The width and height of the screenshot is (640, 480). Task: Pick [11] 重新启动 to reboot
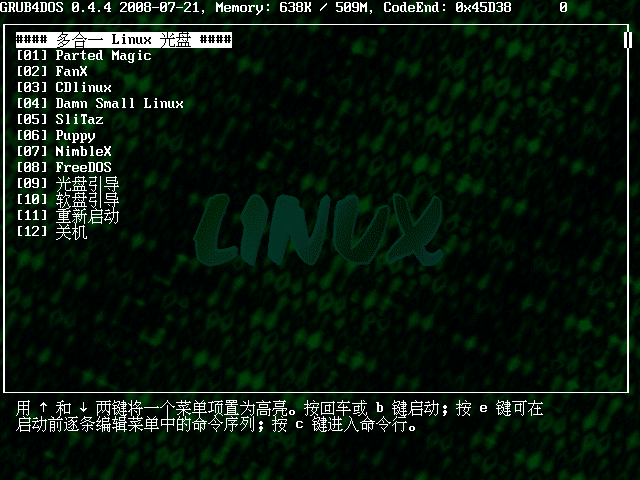[68, 216]
